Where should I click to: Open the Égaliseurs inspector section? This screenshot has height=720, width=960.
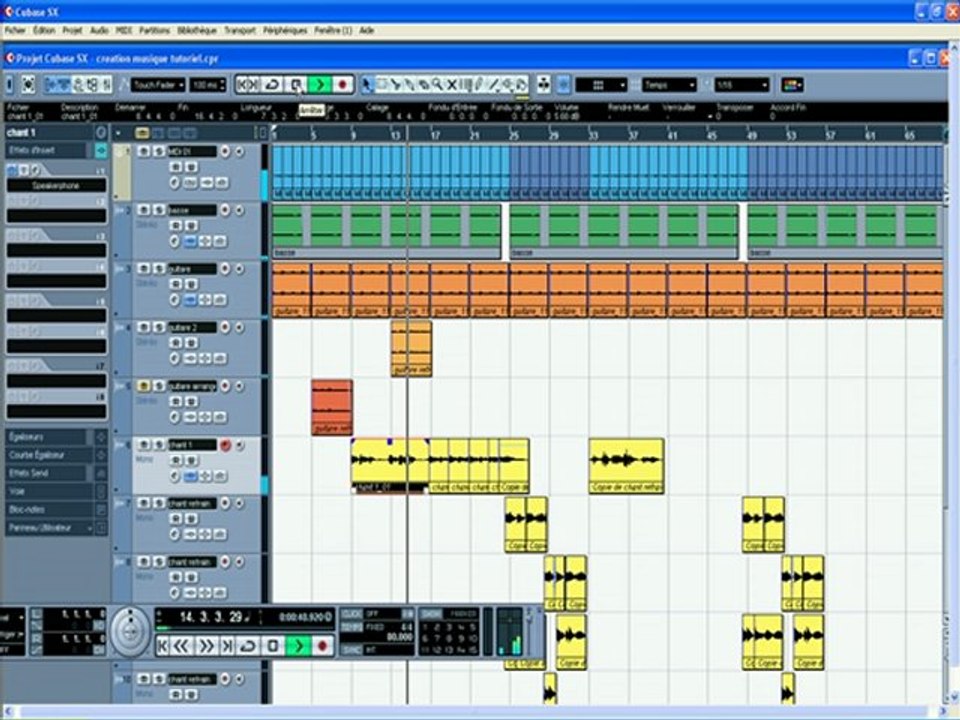(50, 437)
